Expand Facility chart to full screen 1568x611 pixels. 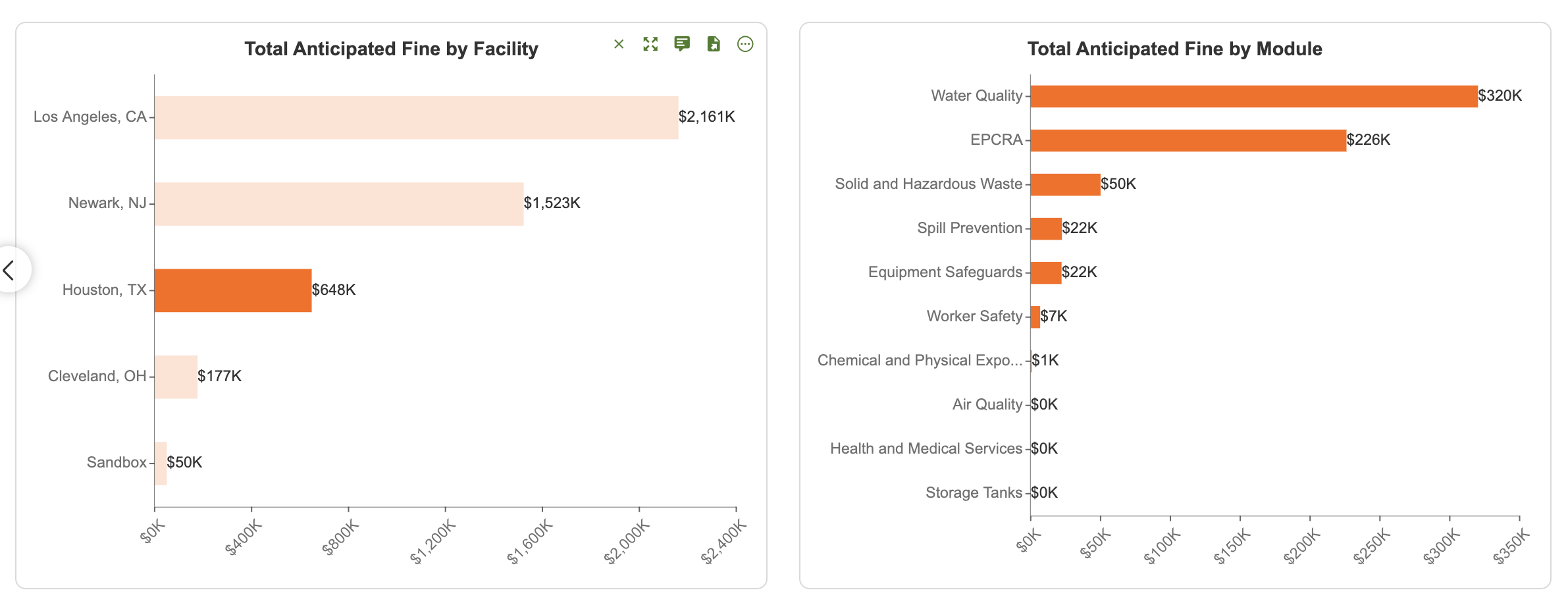650,44
